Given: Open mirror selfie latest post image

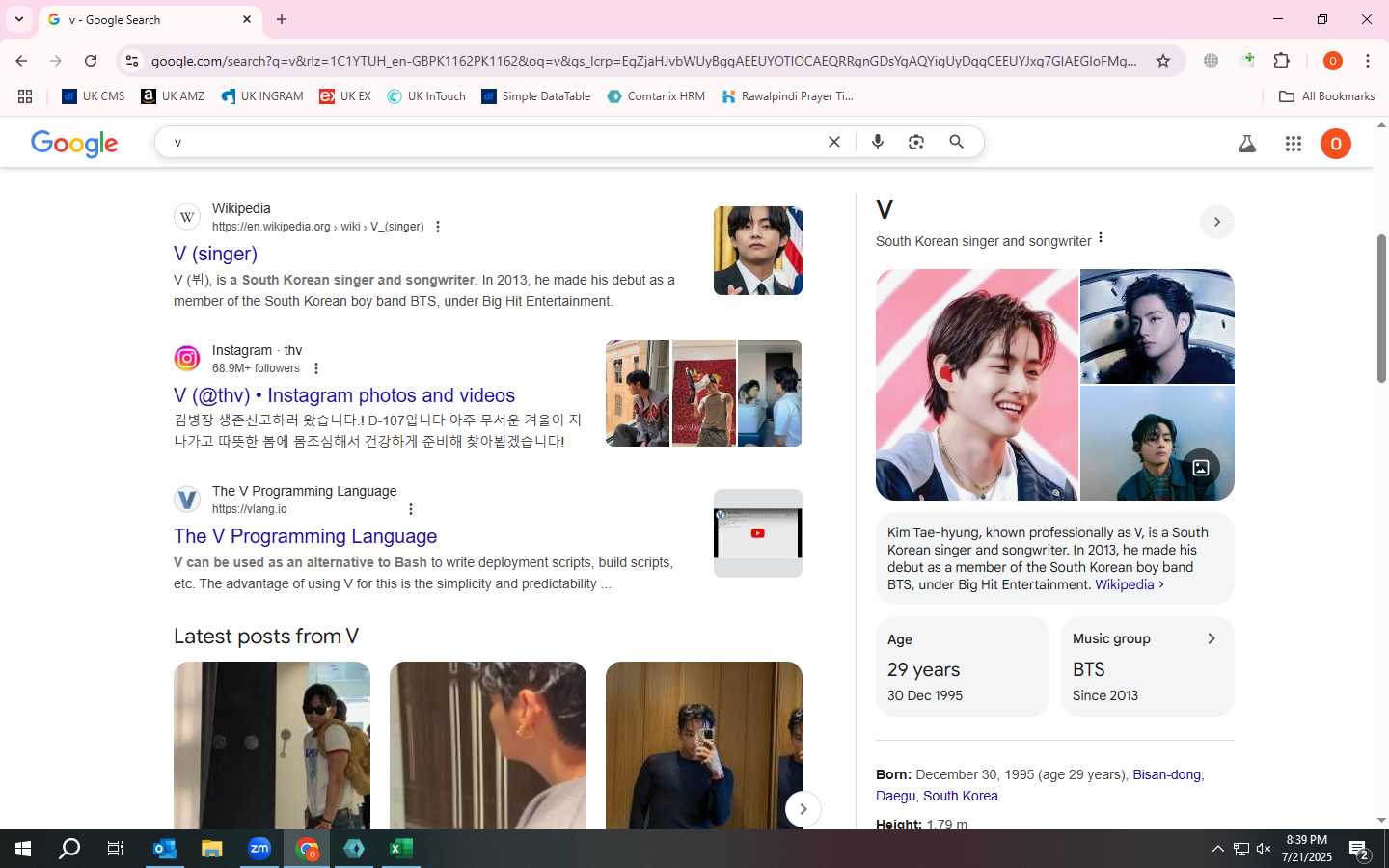Looking at the screenshot, I should (704, 746).
